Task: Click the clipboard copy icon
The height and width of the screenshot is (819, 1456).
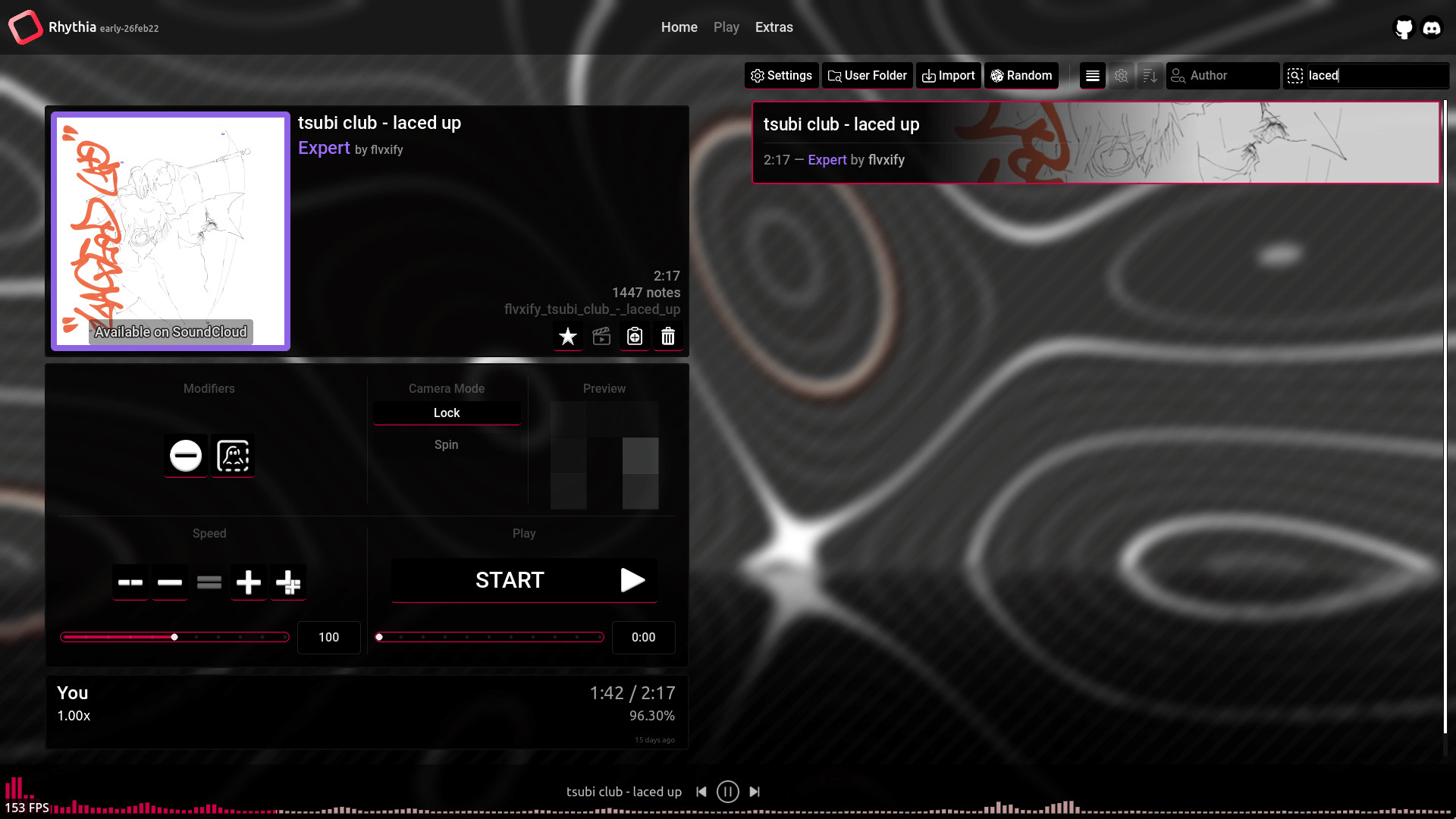Action: pos(635,336)
